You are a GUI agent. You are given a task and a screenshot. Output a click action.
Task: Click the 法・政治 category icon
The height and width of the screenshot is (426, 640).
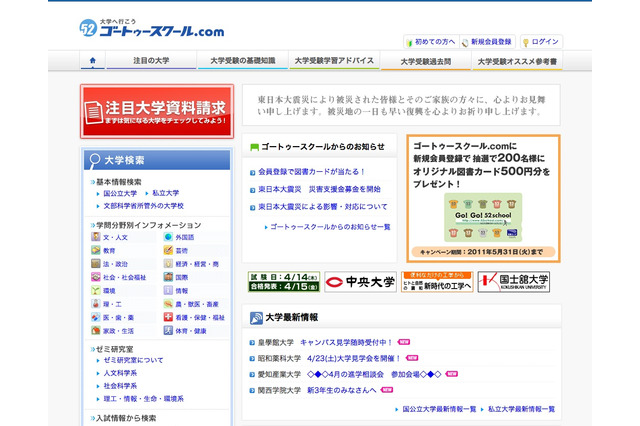(x=96, y=264)
